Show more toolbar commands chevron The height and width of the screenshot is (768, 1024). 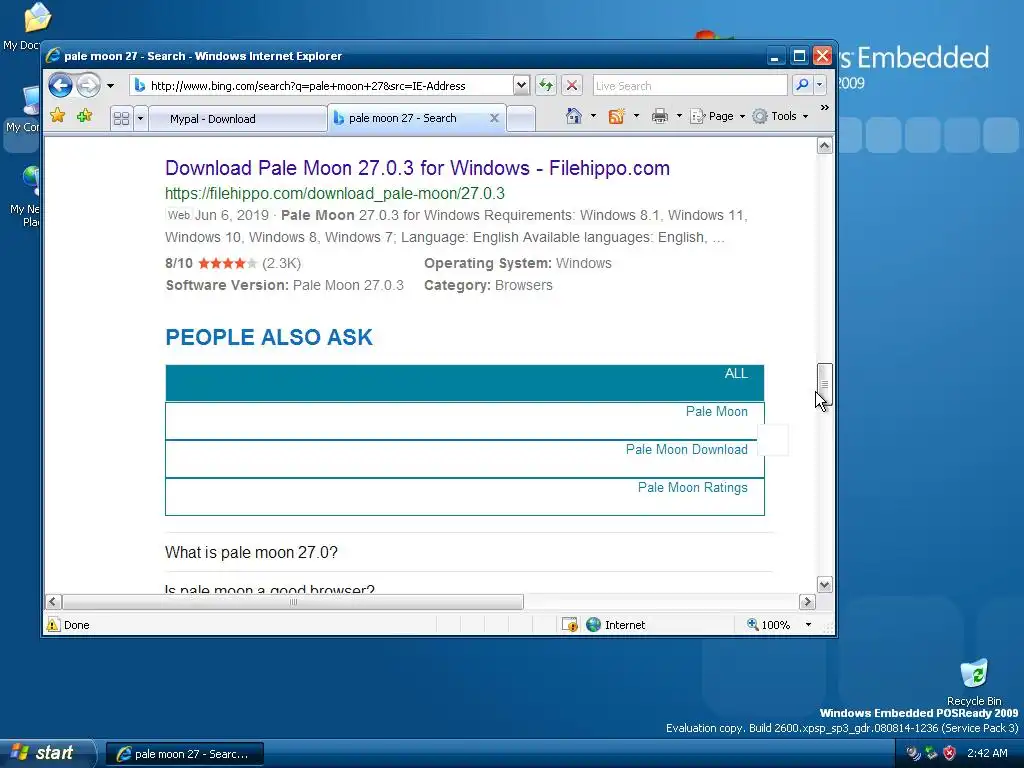(x=824, y=107)
